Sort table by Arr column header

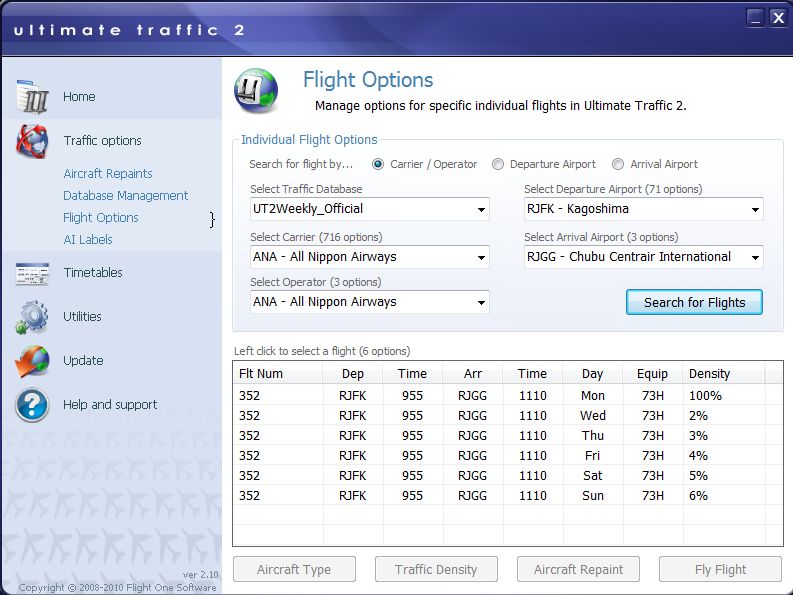(x=472, y=374)
